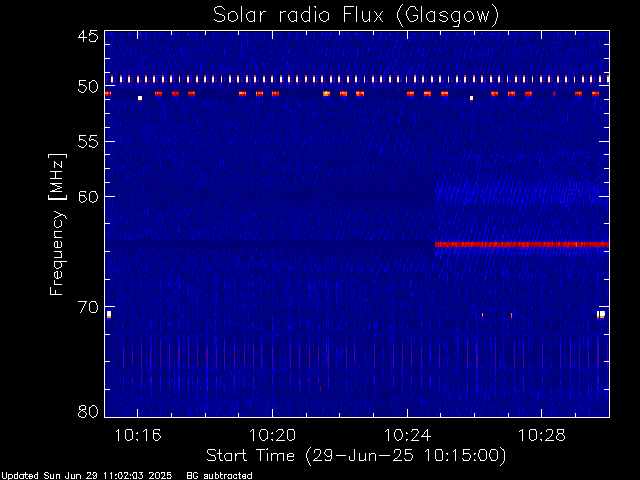Click the 'Solar radio Flux (Glasgow)' title
The height and width of the screenshot is (480, 640).
[356, 15]
